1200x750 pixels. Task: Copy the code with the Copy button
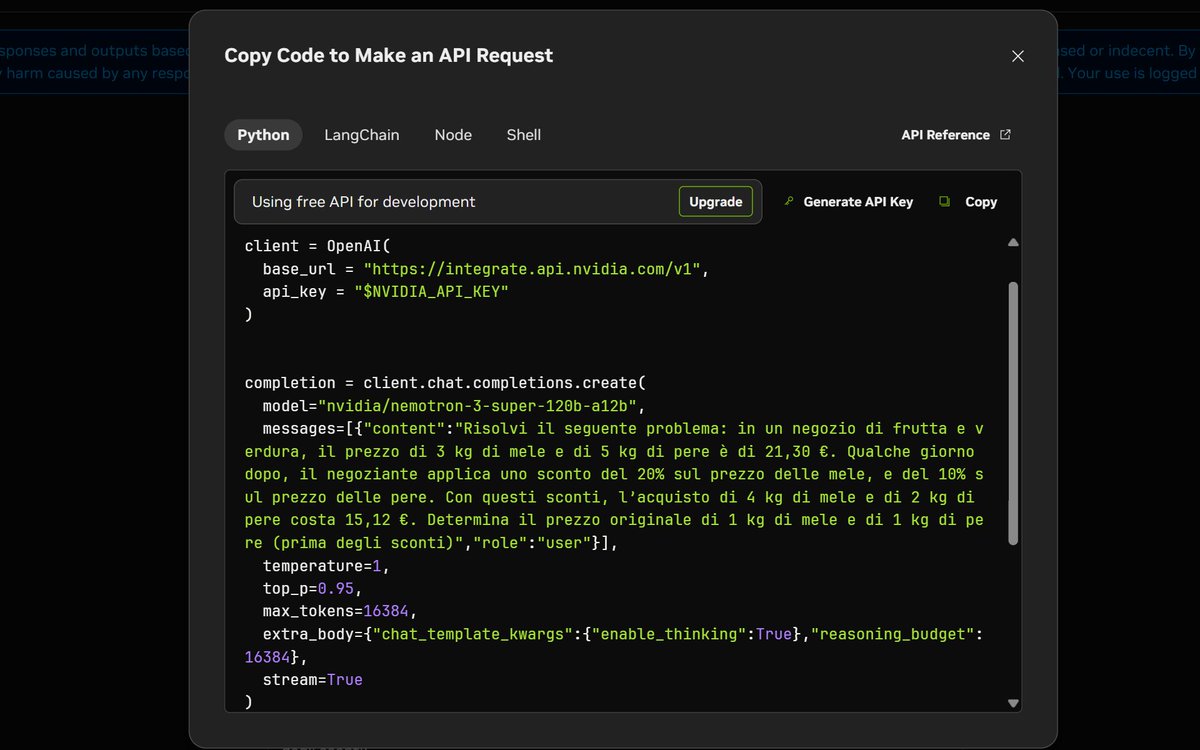point(968,202)
